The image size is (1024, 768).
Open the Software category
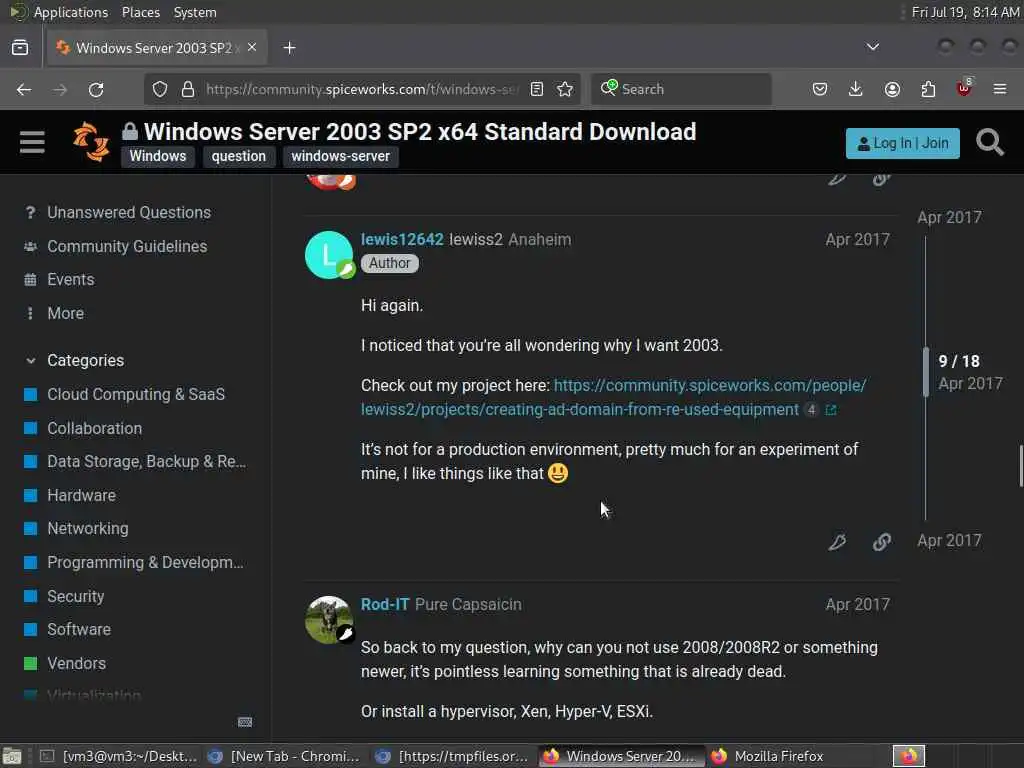tap(78, 630)
